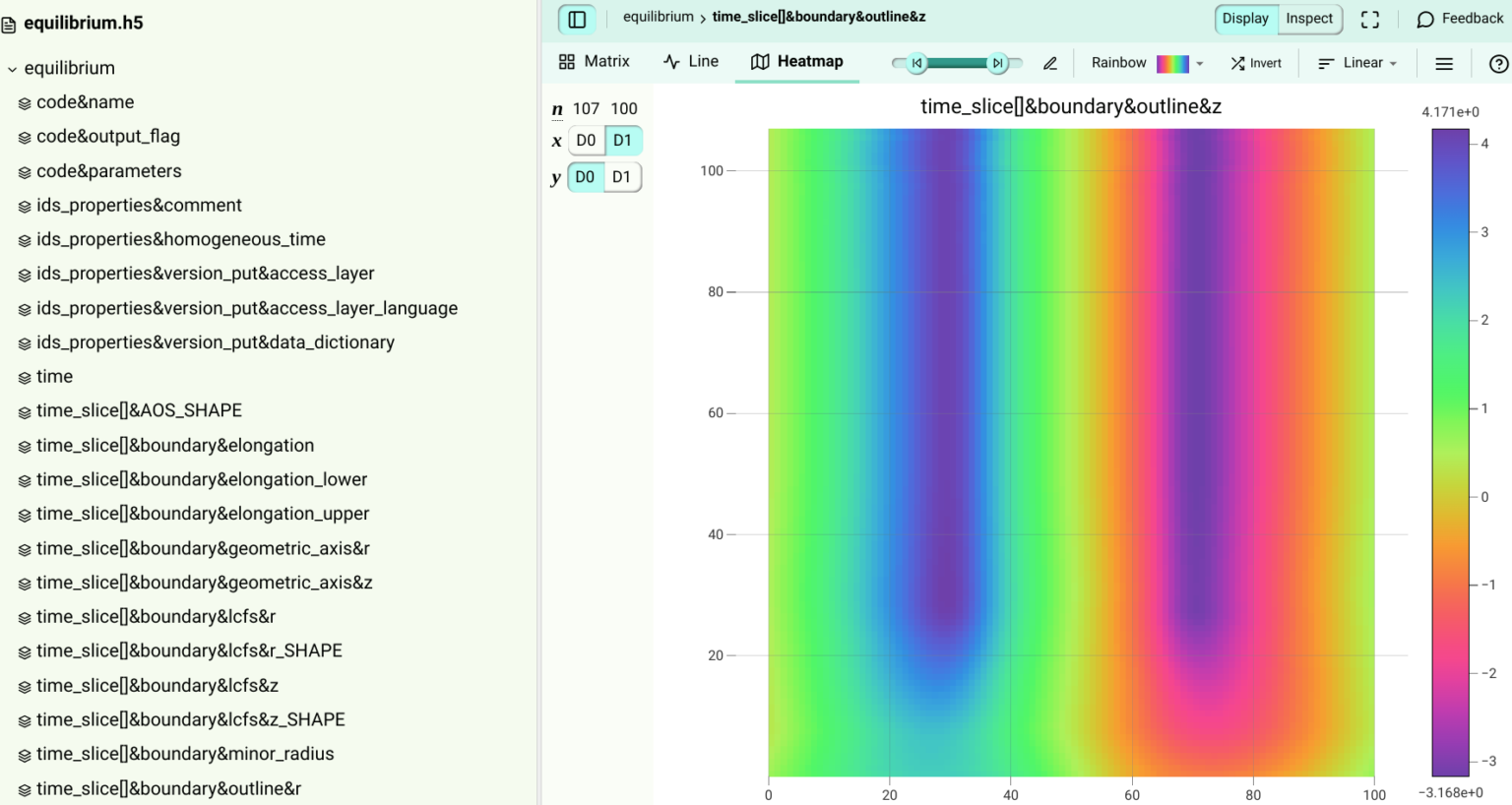Switch to the Line visualization
This screenshot has width=1512, height=805.
tap(690, 61)
